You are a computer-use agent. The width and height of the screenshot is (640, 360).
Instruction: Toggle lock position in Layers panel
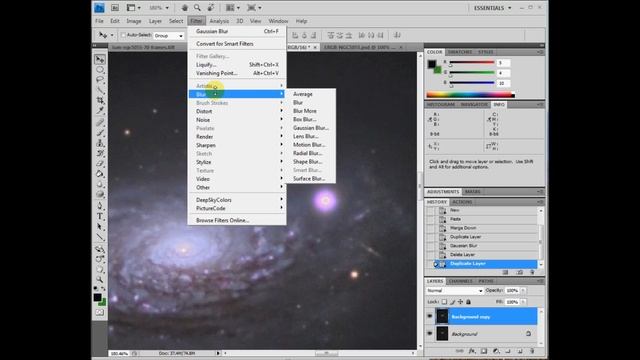point(460,302)
